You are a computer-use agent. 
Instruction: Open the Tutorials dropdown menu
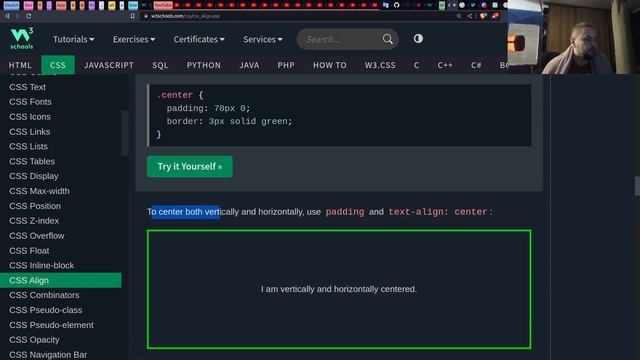(x=73, y=39)
